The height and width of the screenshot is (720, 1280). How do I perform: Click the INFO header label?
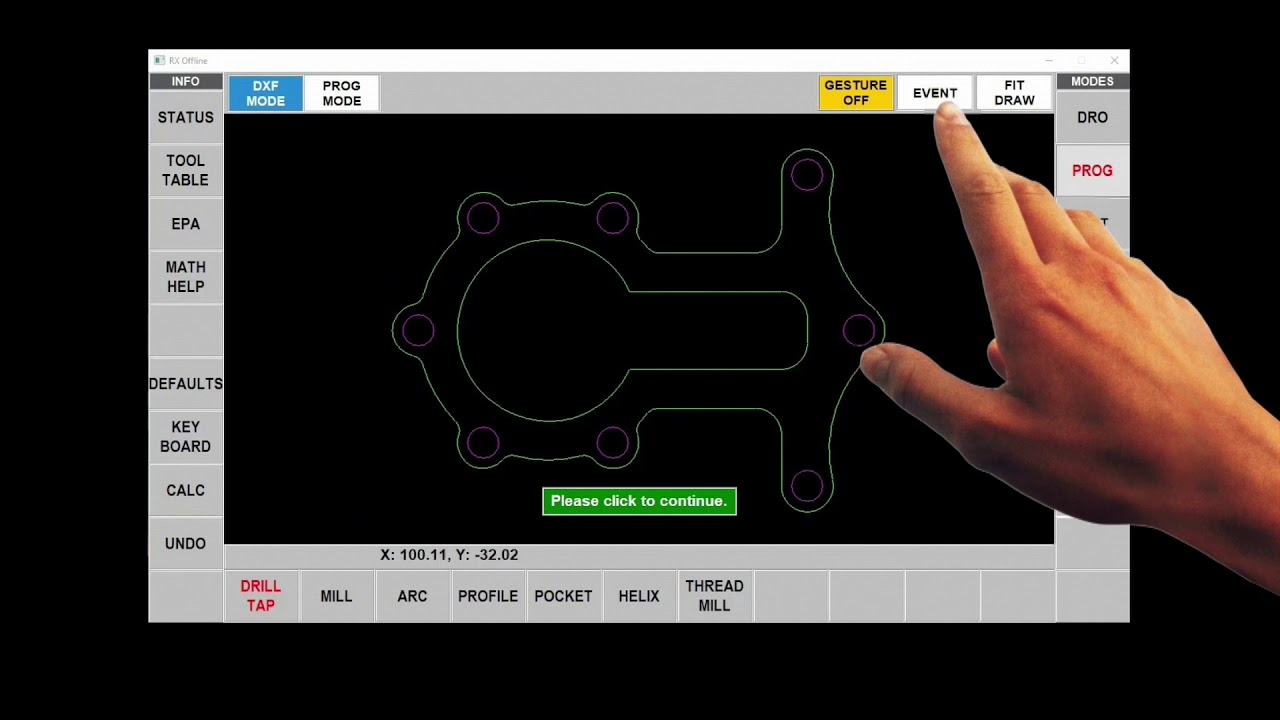pyautogui.click(x=186, y=81)
